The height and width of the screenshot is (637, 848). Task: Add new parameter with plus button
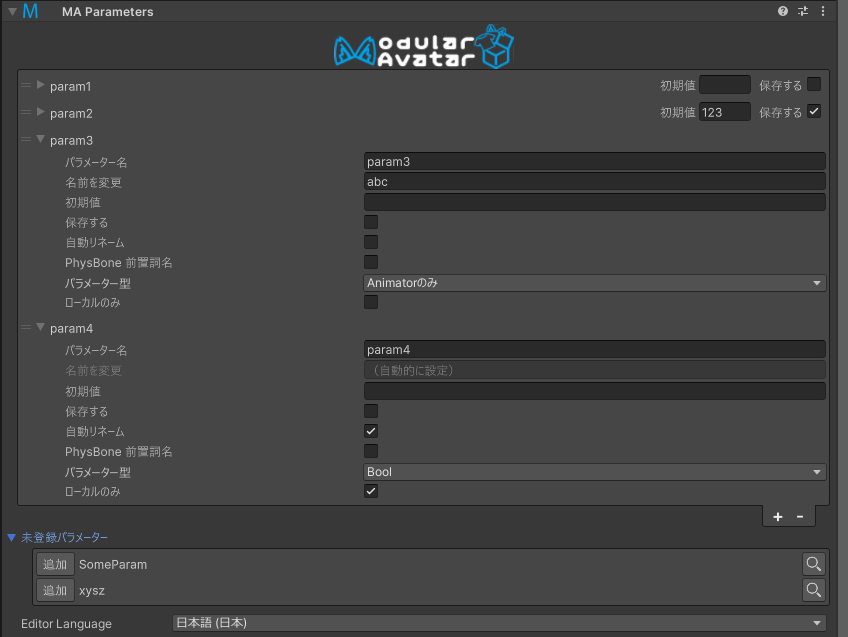778,517
